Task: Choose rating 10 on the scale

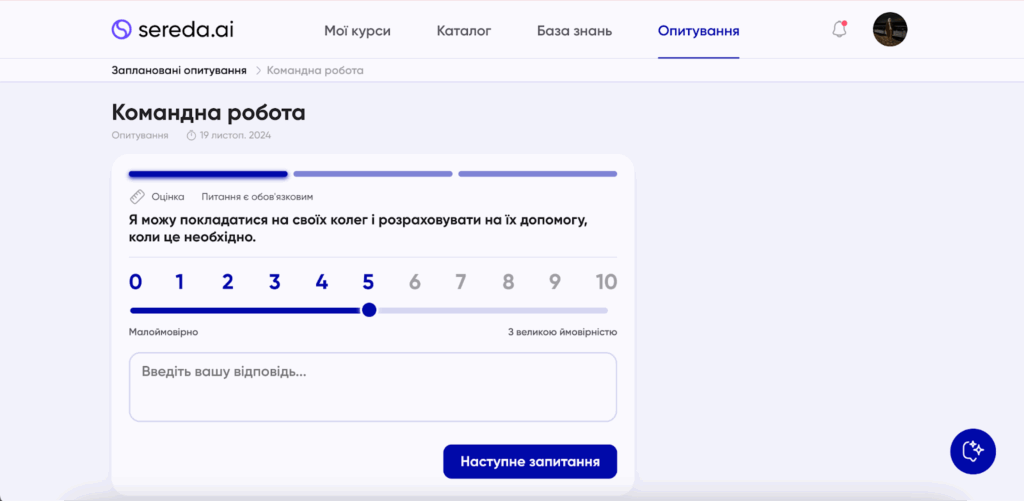Action: coord(606,282)
